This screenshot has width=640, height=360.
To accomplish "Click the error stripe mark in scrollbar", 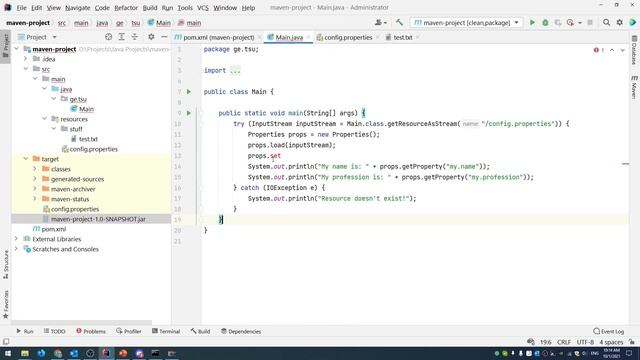I will (x=625, y=164).
